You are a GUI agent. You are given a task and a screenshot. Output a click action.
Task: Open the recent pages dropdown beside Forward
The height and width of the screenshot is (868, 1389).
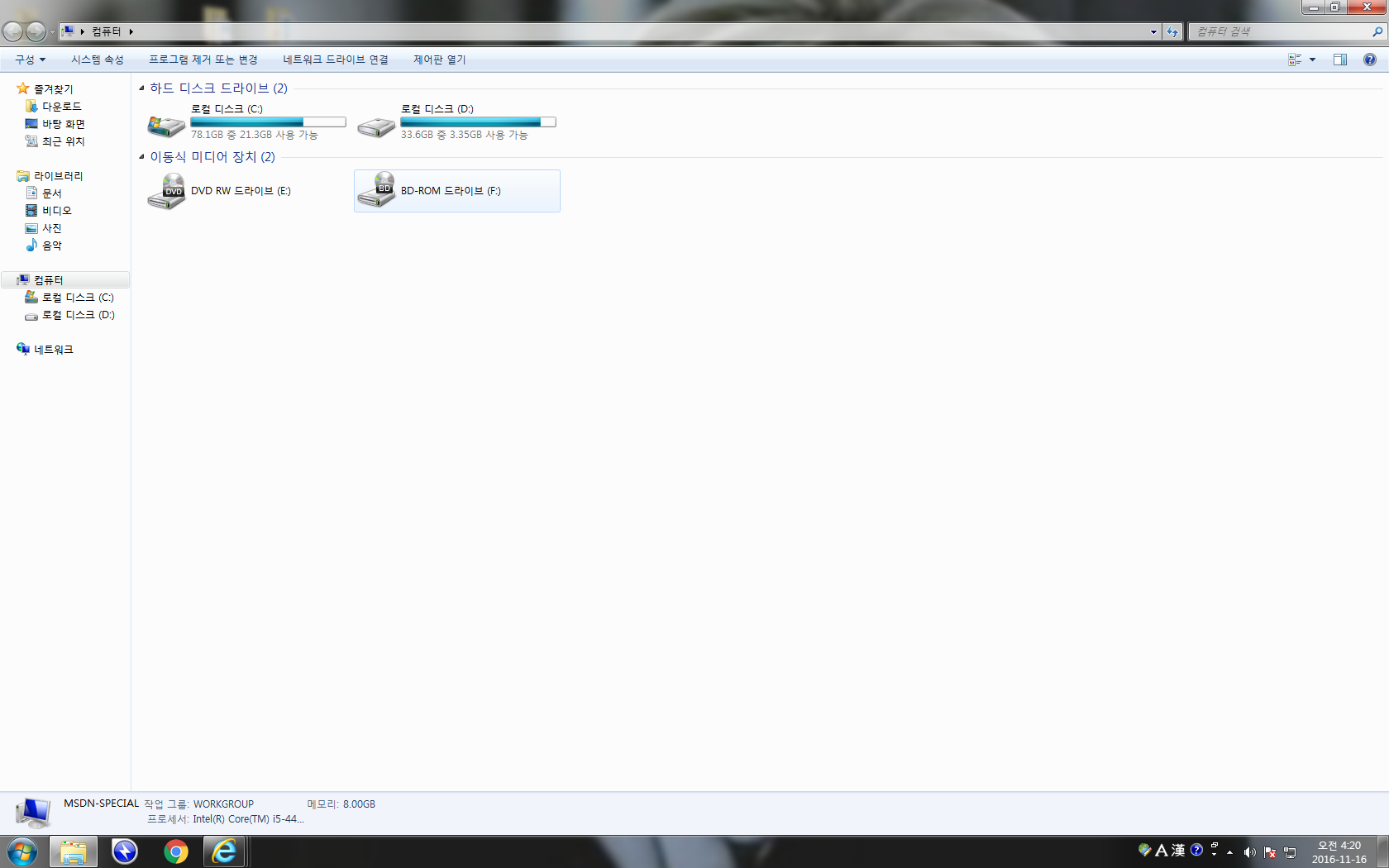[52, 32]
